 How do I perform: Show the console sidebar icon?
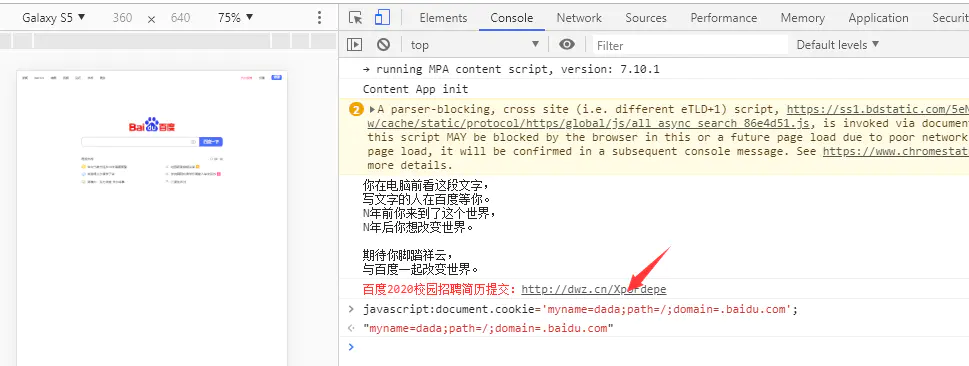tap(354, 45)
